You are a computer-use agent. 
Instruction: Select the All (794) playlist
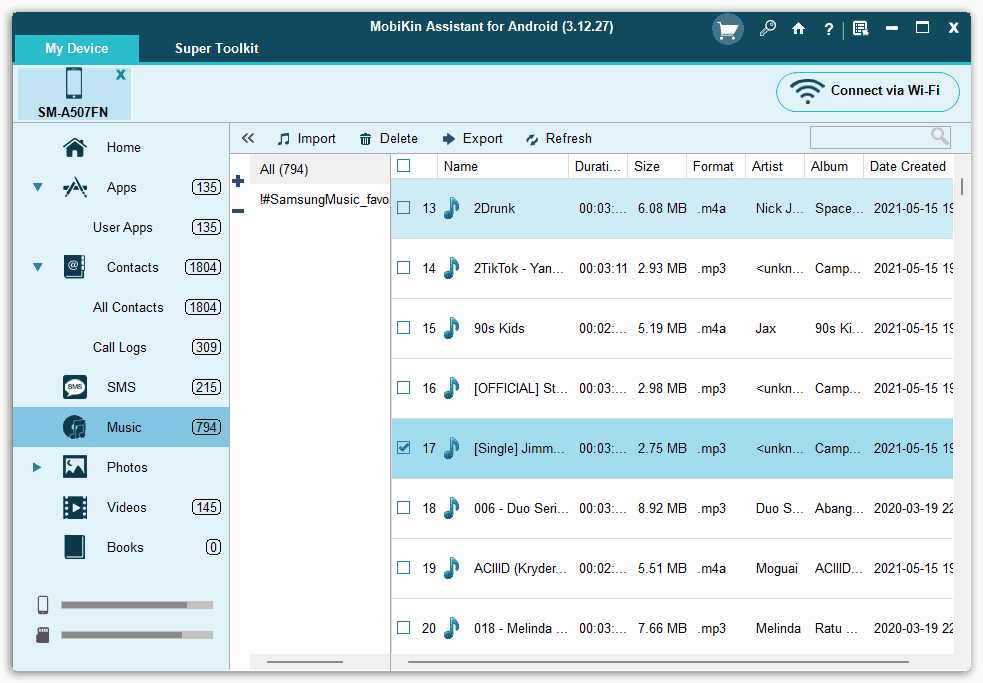pos(320,169)
